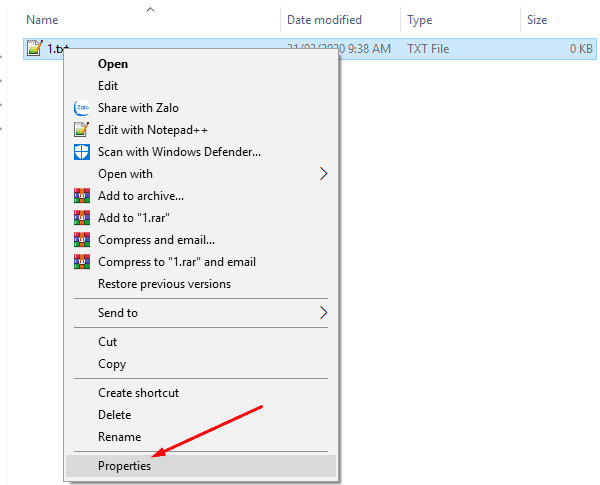This screenshot has width=600, height=485.
Task: Select Open in the context menu
Action: click(x=113, y=64)
